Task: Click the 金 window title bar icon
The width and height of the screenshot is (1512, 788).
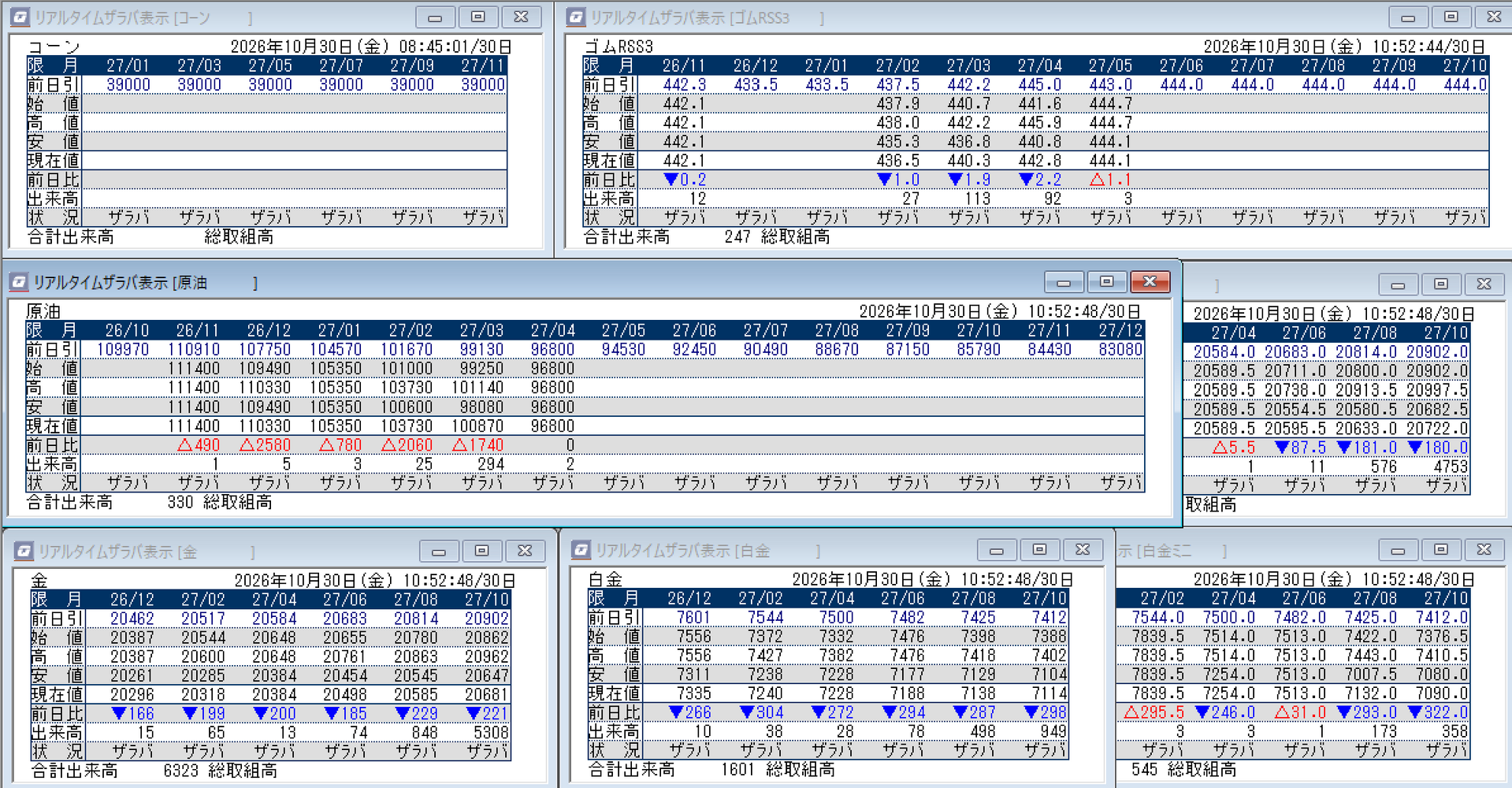Action: (24, 551)
